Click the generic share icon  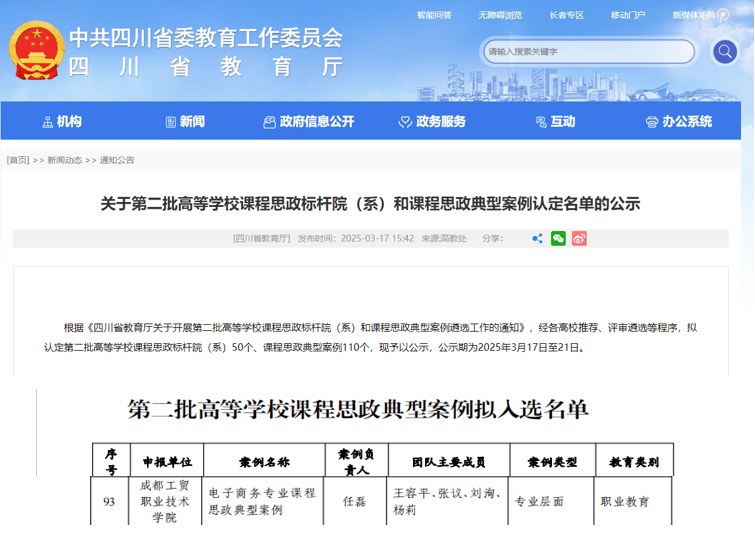537,238
